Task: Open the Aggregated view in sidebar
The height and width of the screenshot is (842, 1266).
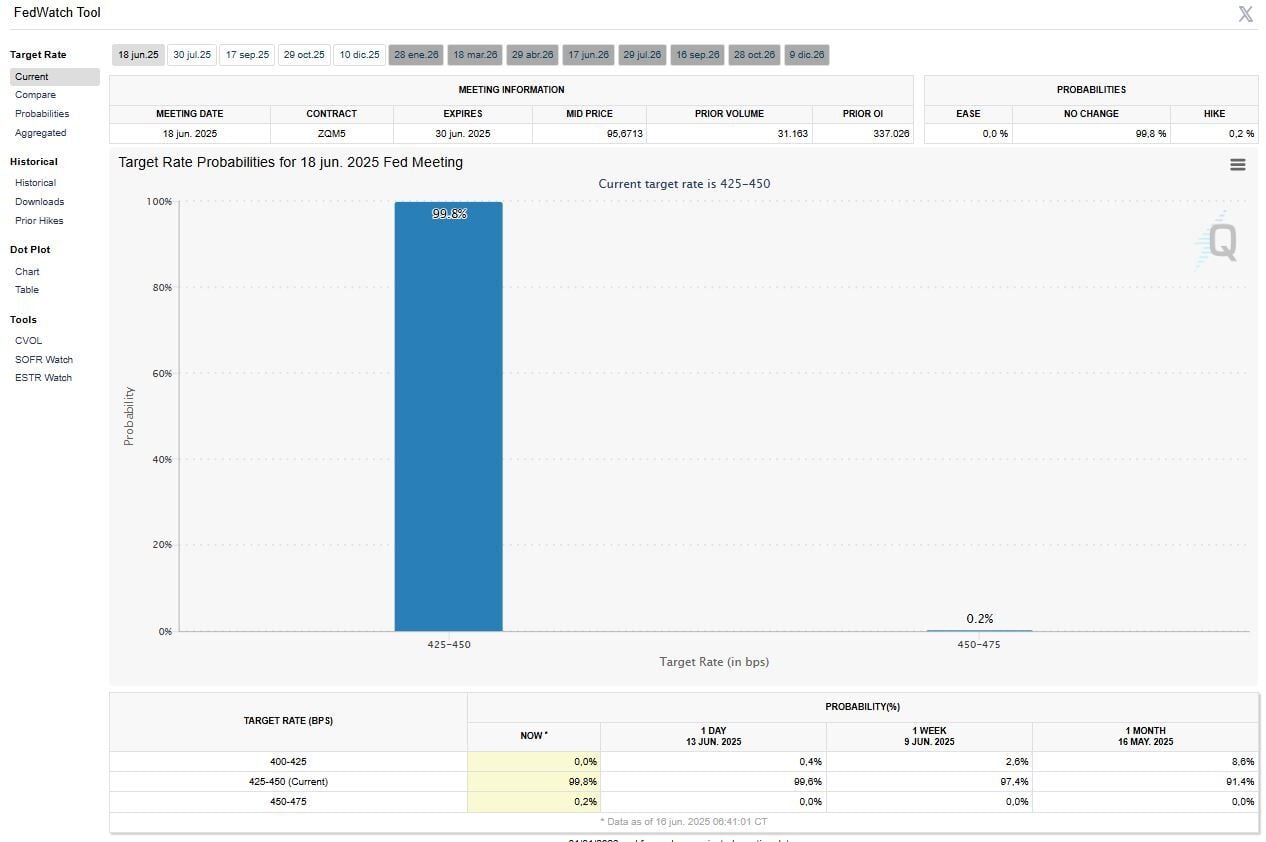Action: (x=40, y=133)
